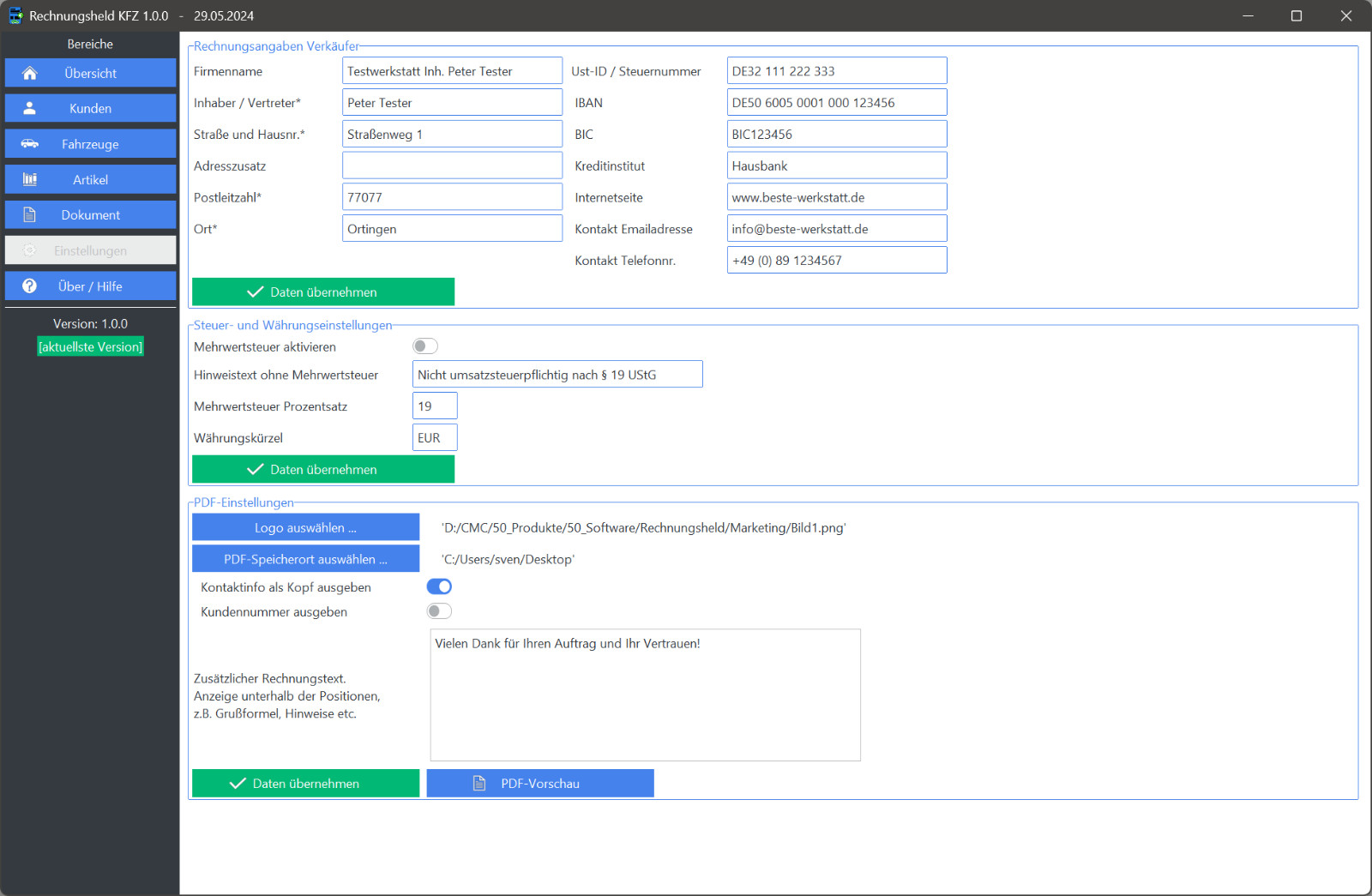
Task: Click the home icon beside Übersicht
Action: [x=29, y=73]
